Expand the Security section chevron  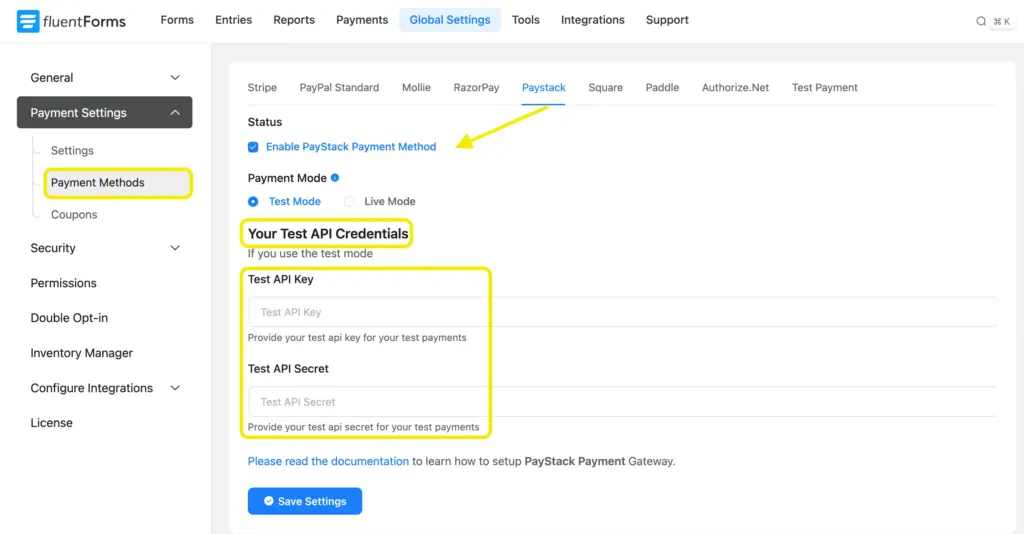tap(175, 248)
